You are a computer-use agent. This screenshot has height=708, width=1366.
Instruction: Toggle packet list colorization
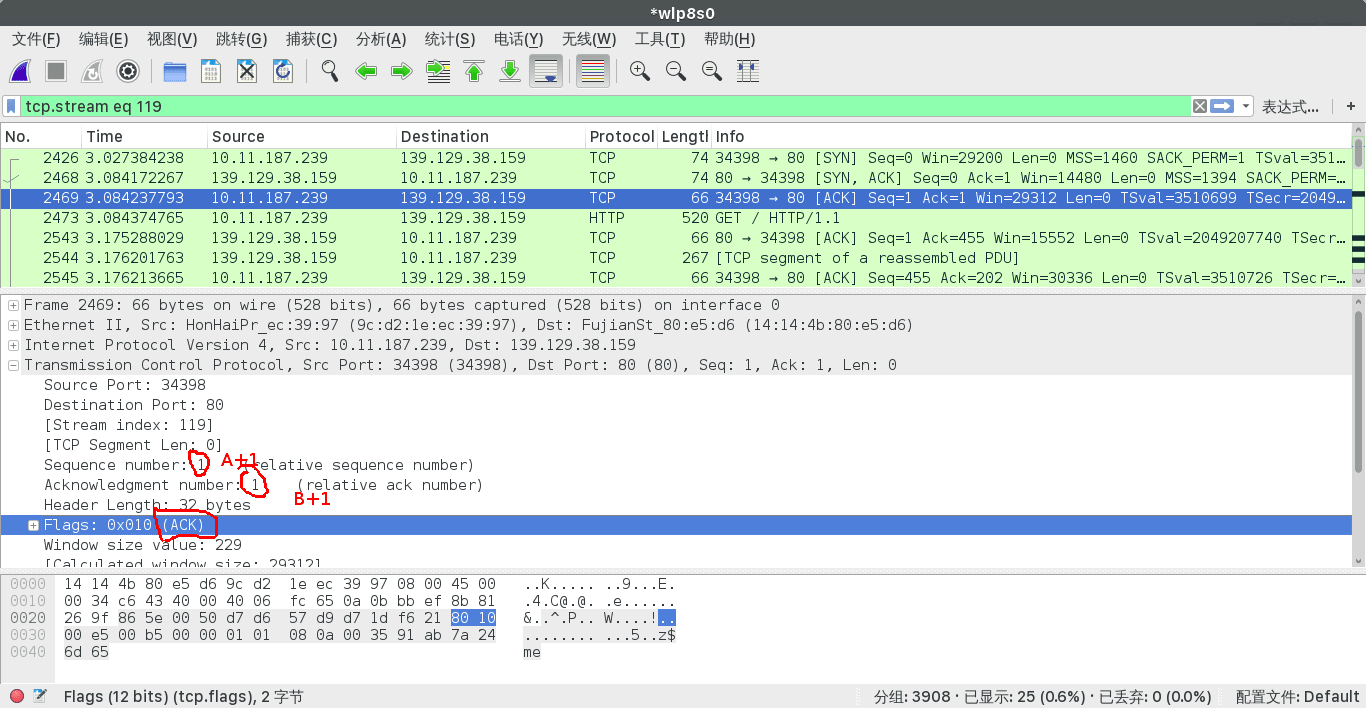593,71
